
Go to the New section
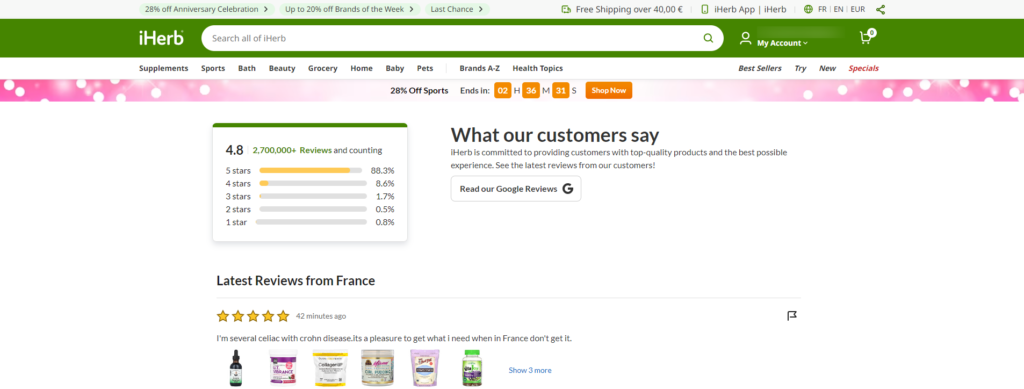click(x=827, y=68)
